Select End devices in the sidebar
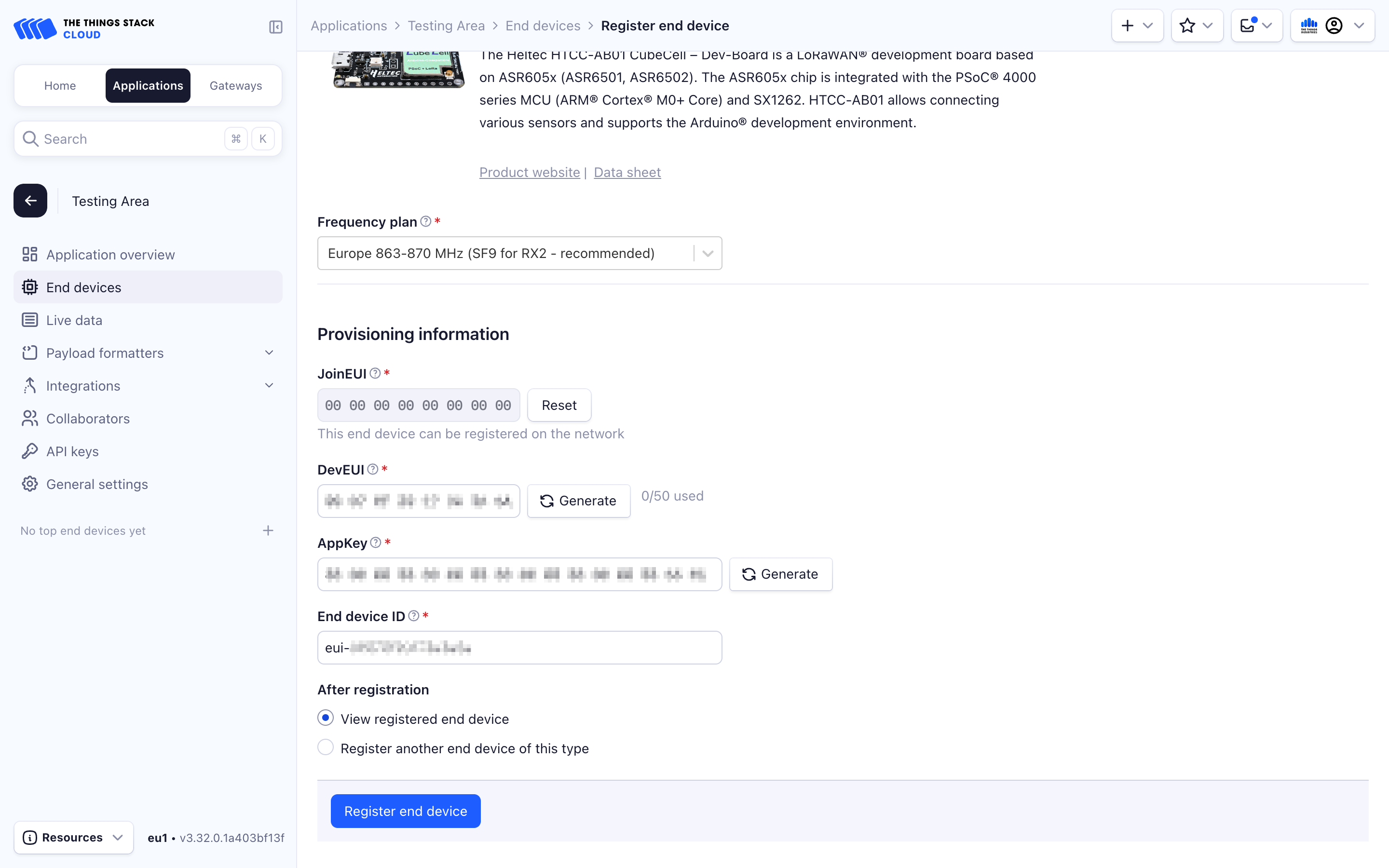Image resolution: width=1389 pixels, height=868 pixels. 83,287
